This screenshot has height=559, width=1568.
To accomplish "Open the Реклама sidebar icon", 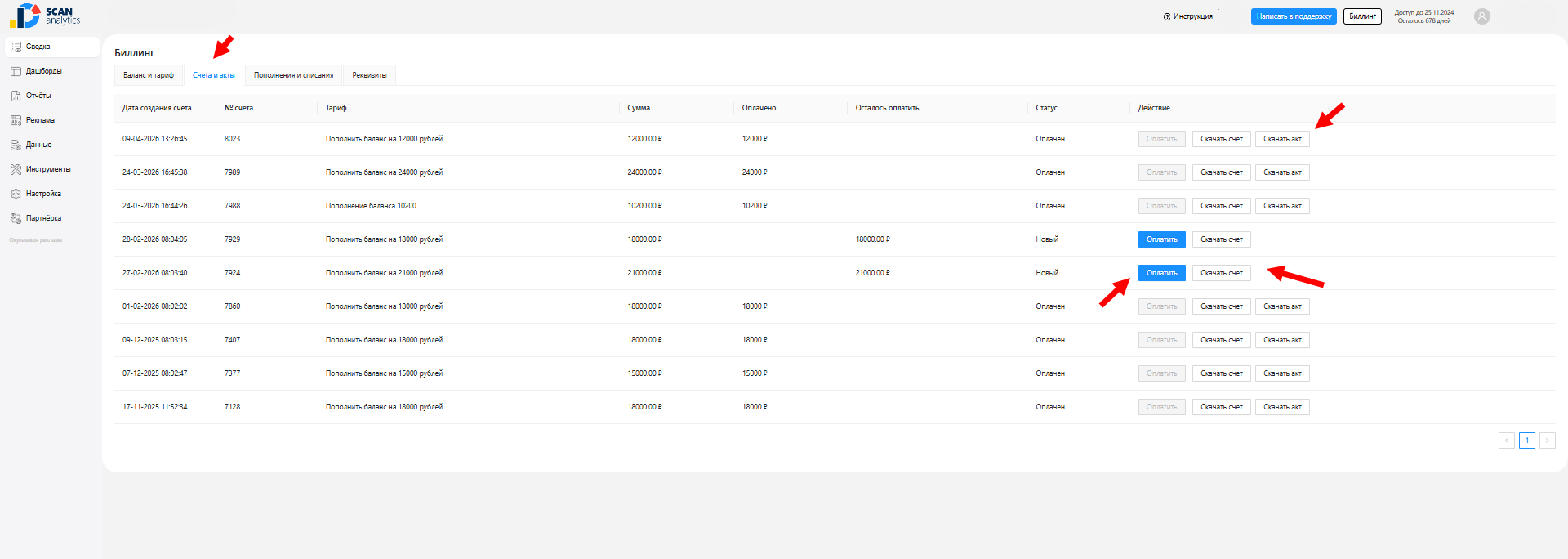I will click(16, 120).
